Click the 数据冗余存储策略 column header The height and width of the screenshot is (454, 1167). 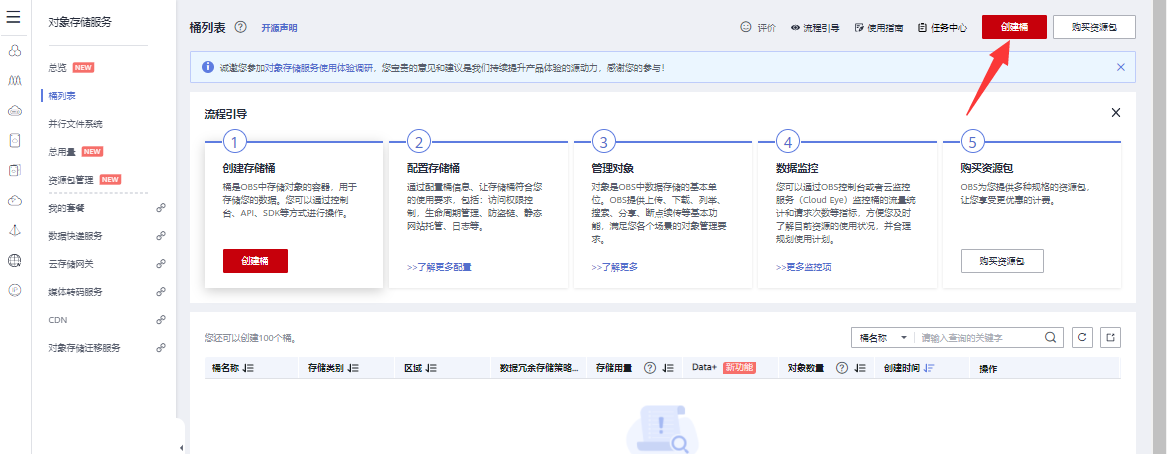pos(539,368)
